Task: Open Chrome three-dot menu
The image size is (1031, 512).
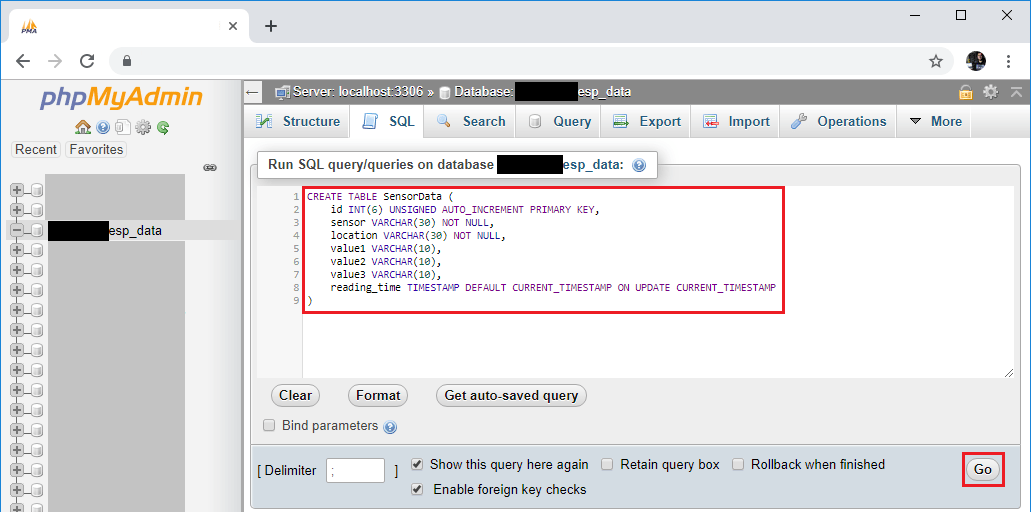Action: (x=1009, y=61)
